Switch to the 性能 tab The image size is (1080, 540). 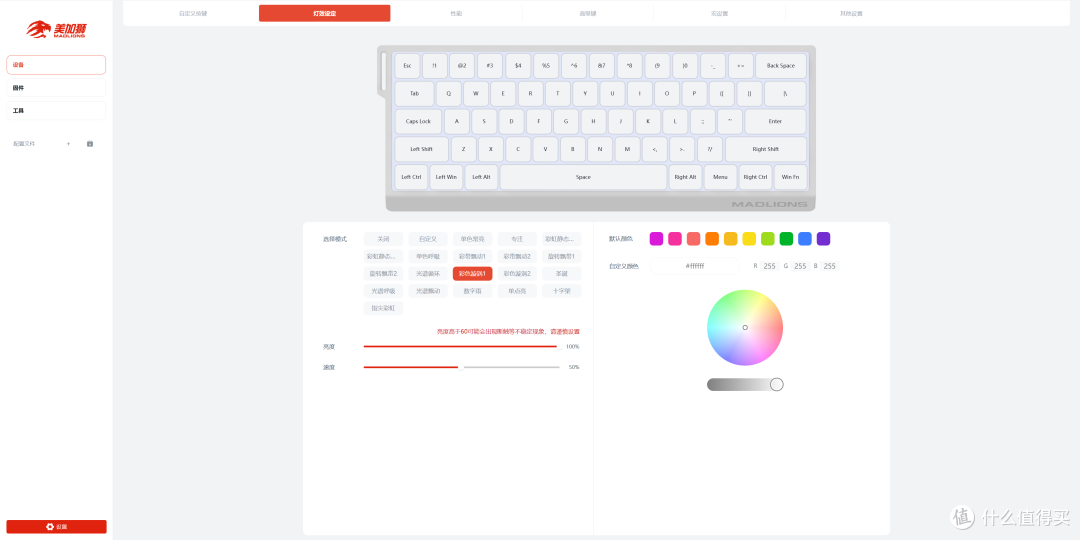coord(456,13)
